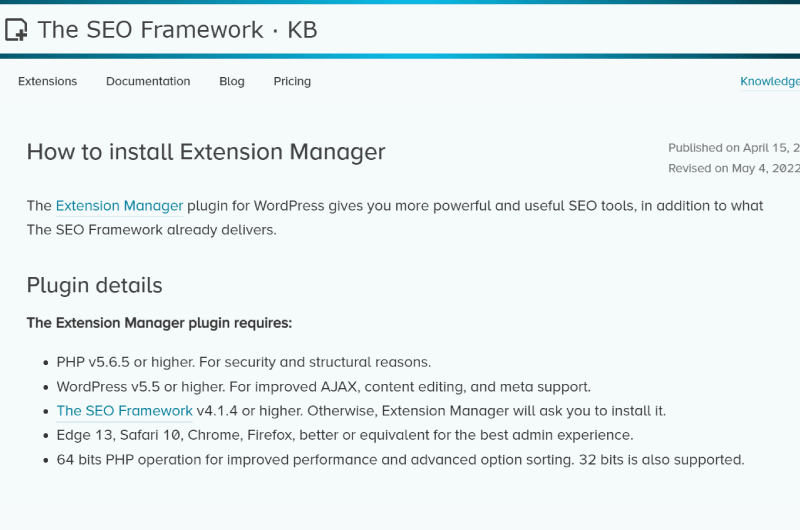Screen dimensions: 800x530
Task: Click the How to install Extension Manager heading
Action: point(206,152)
